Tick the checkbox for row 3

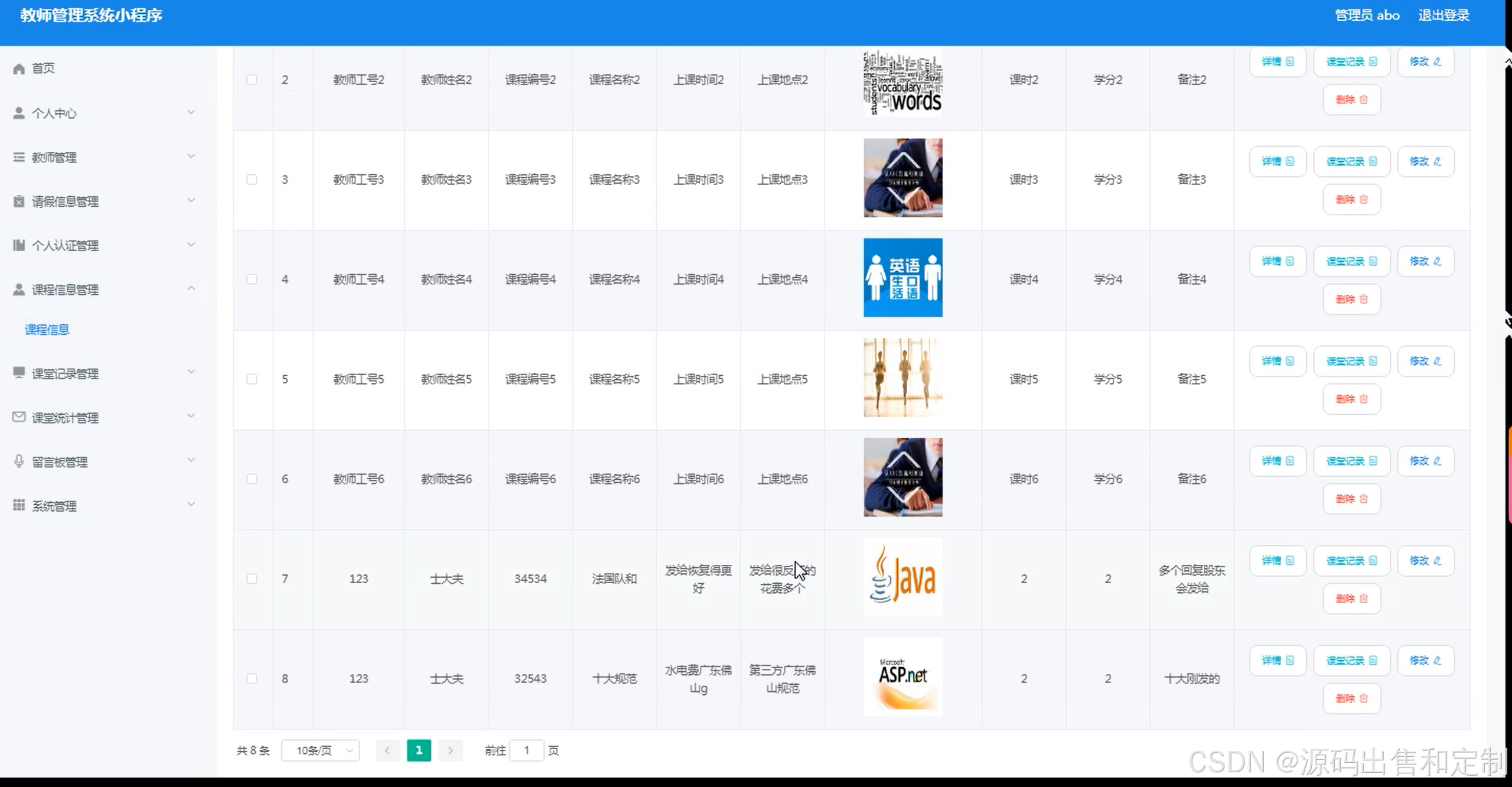point(252,180)
